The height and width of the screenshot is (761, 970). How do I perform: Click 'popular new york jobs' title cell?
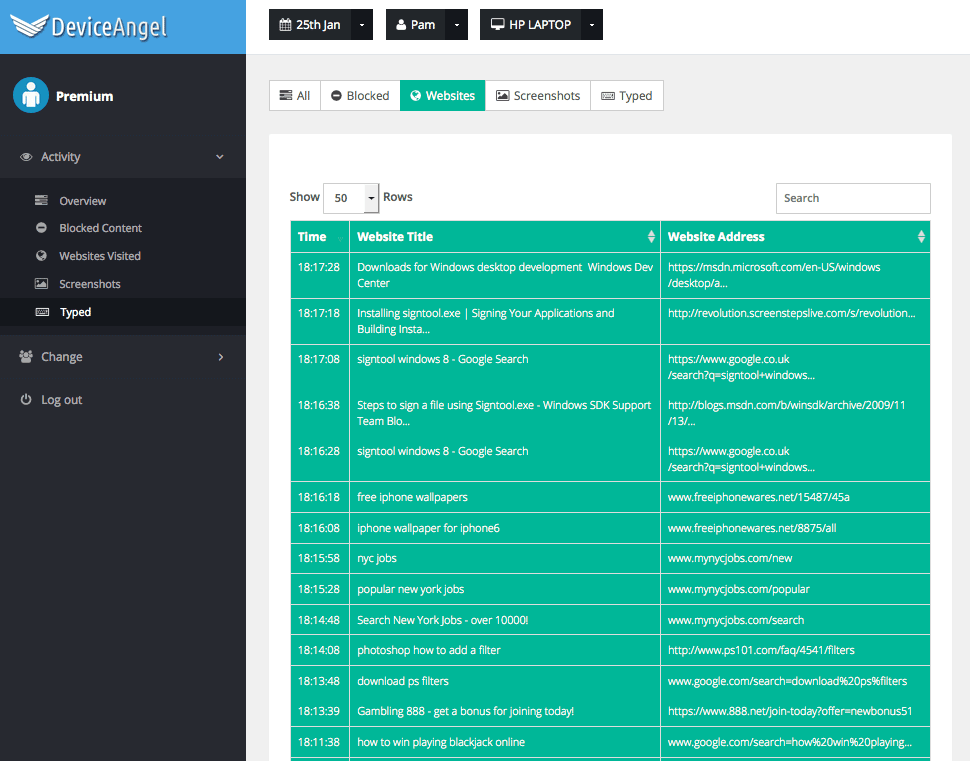tap(505, 589)
